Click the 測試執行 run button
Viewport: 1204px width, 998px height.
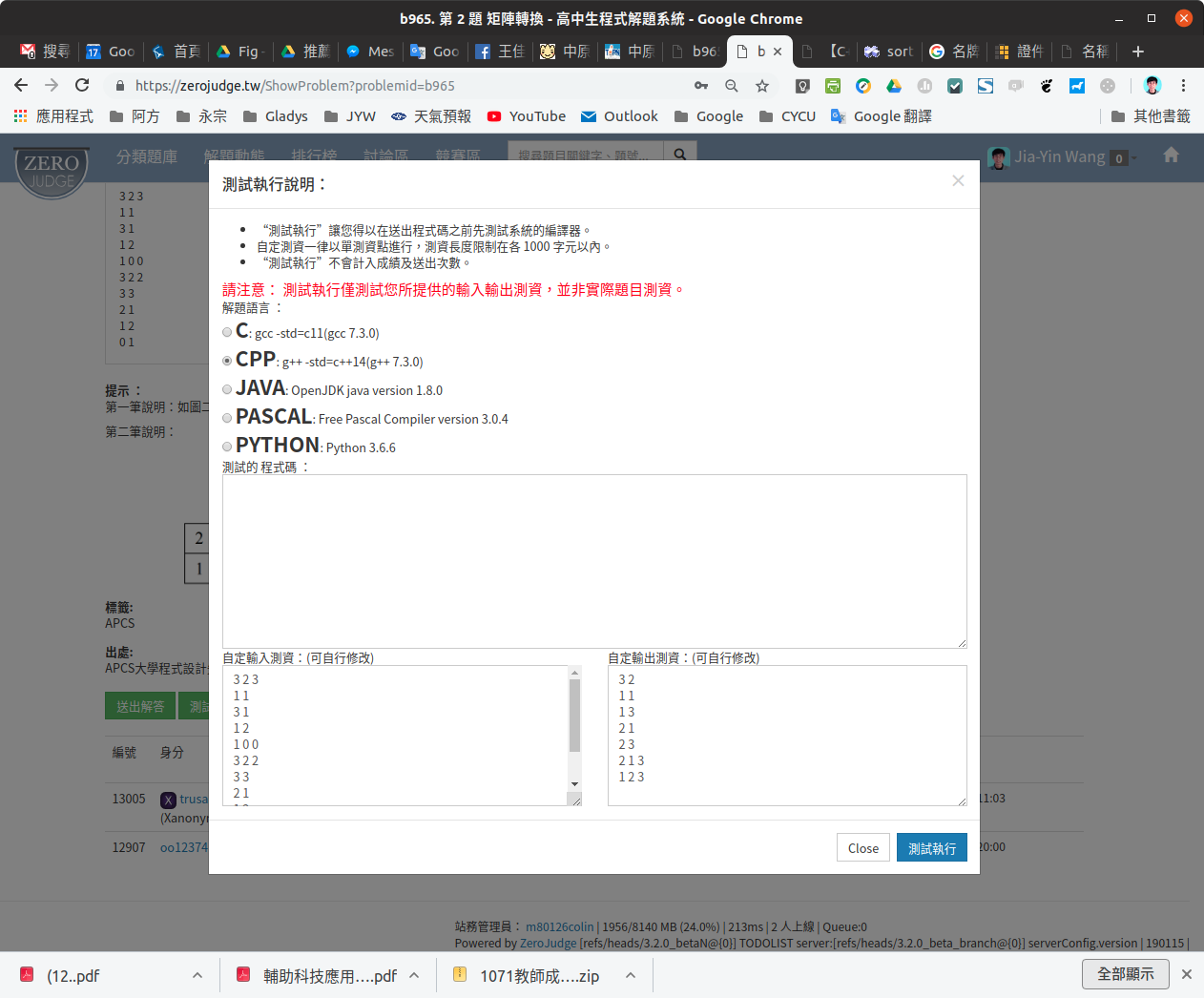[931, 848]
